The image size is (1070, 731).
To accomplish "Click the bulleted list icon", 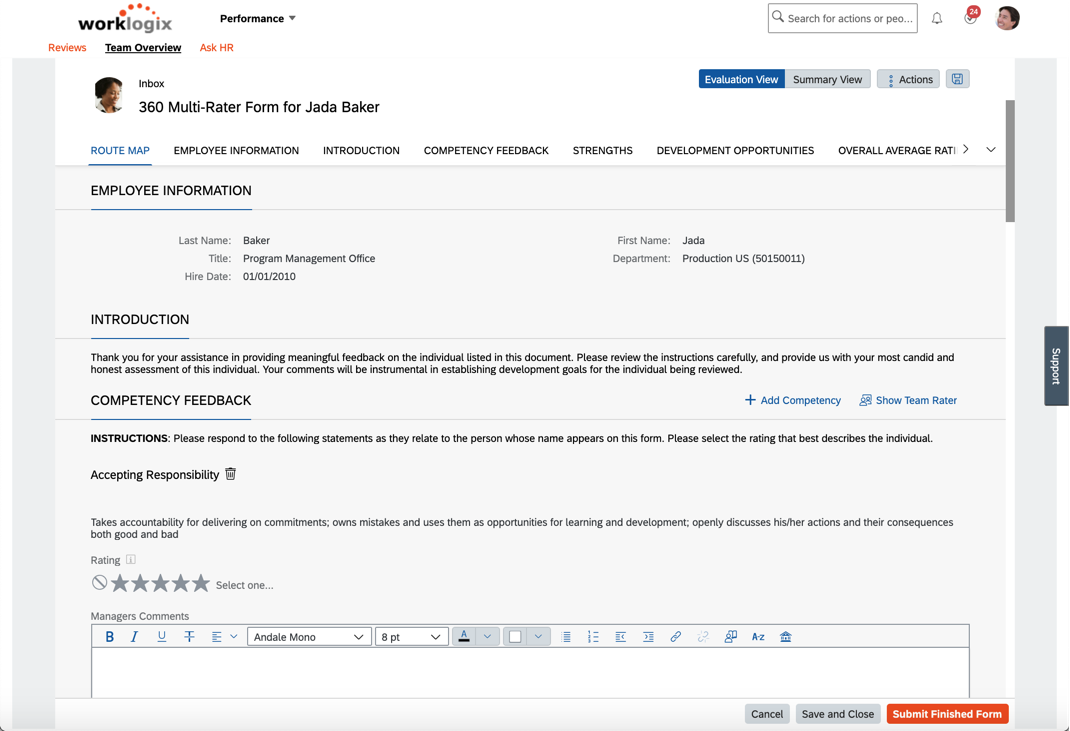I will click(x=567, y=636).
